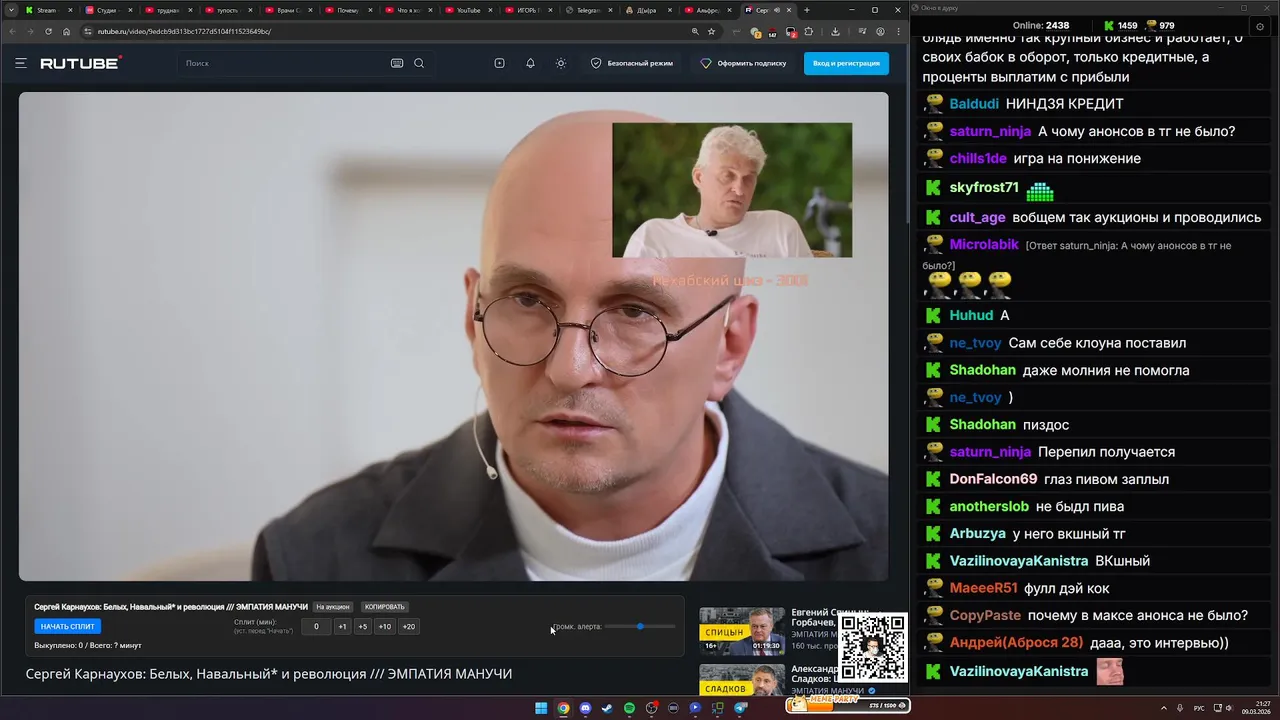This screenshot has height=720, width=1280.
Task: Open Spotify from the taskbar
Action: coord(629,708)
